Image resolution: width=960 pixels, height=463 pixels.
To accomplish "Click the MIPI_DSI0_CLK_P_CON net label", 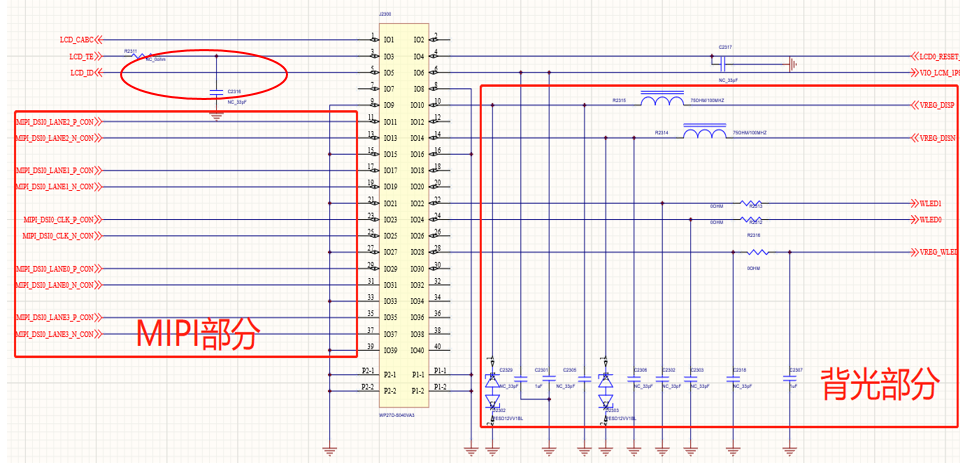I will pos(59,219).
